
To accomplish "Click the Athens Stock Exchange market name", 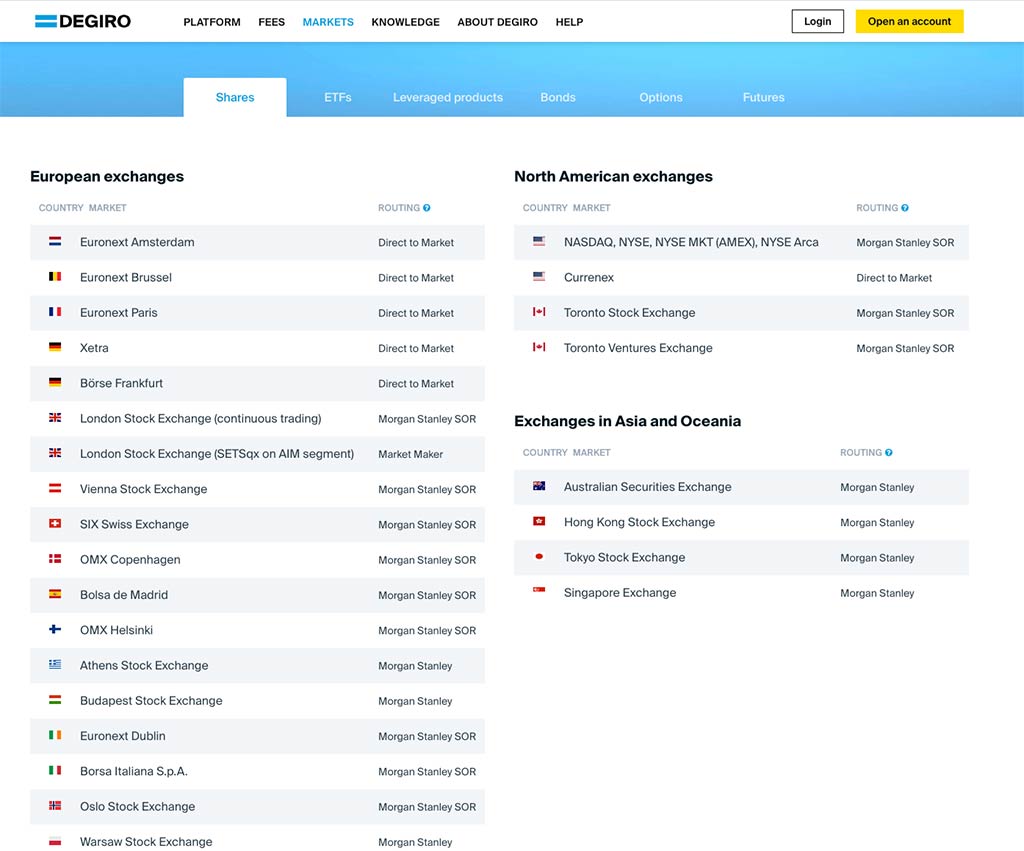I will [x=144, y=666].
